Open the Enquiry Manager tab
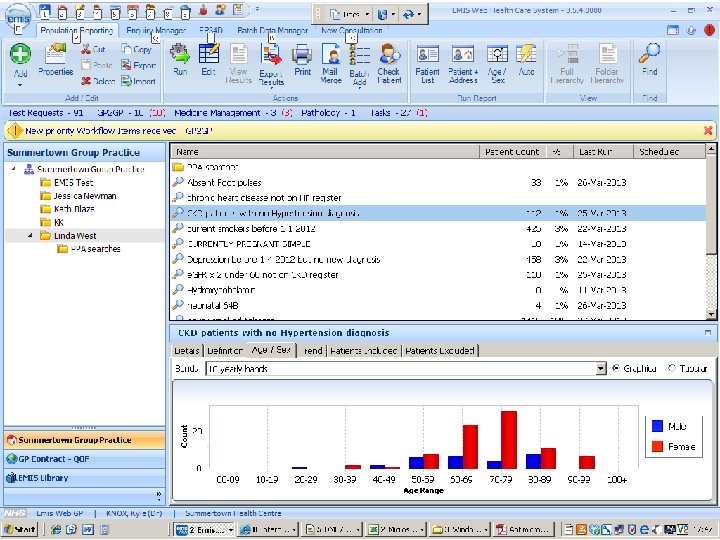 click(x=156, y=30)
